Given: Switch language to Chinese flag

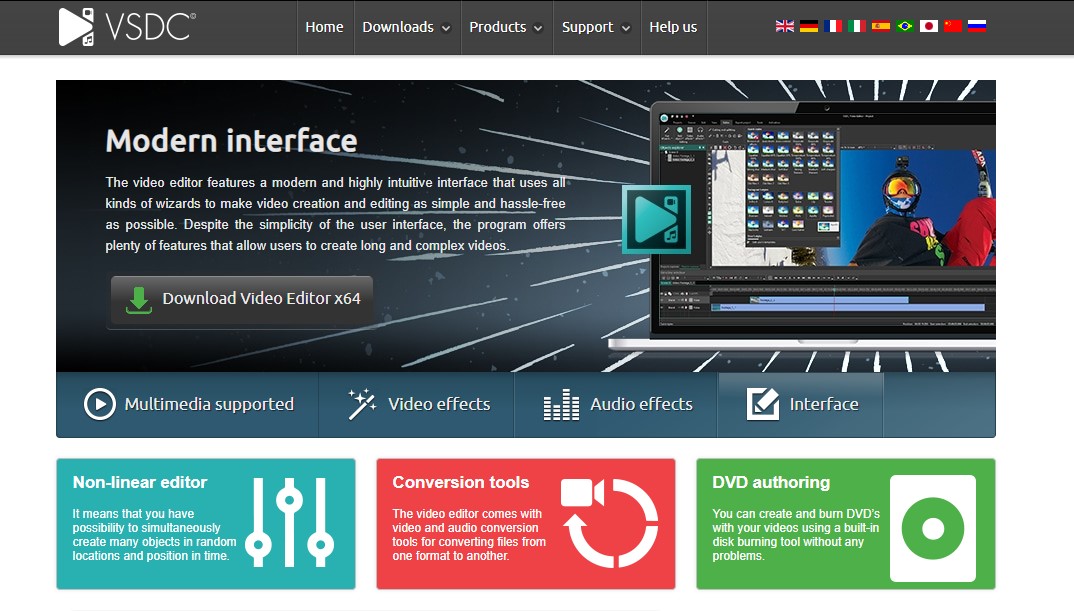Looking at the screenshot, I should coord(953,26).
